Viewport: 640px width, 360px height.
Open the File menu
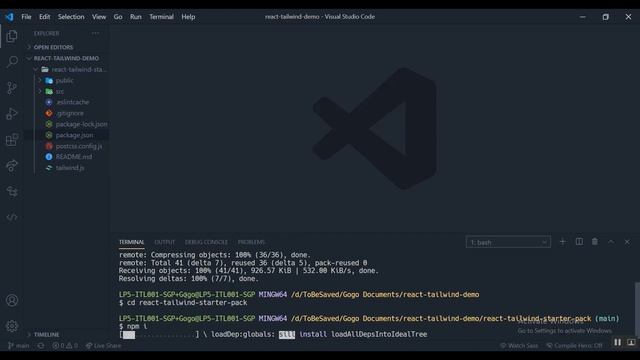click(26, 17)
